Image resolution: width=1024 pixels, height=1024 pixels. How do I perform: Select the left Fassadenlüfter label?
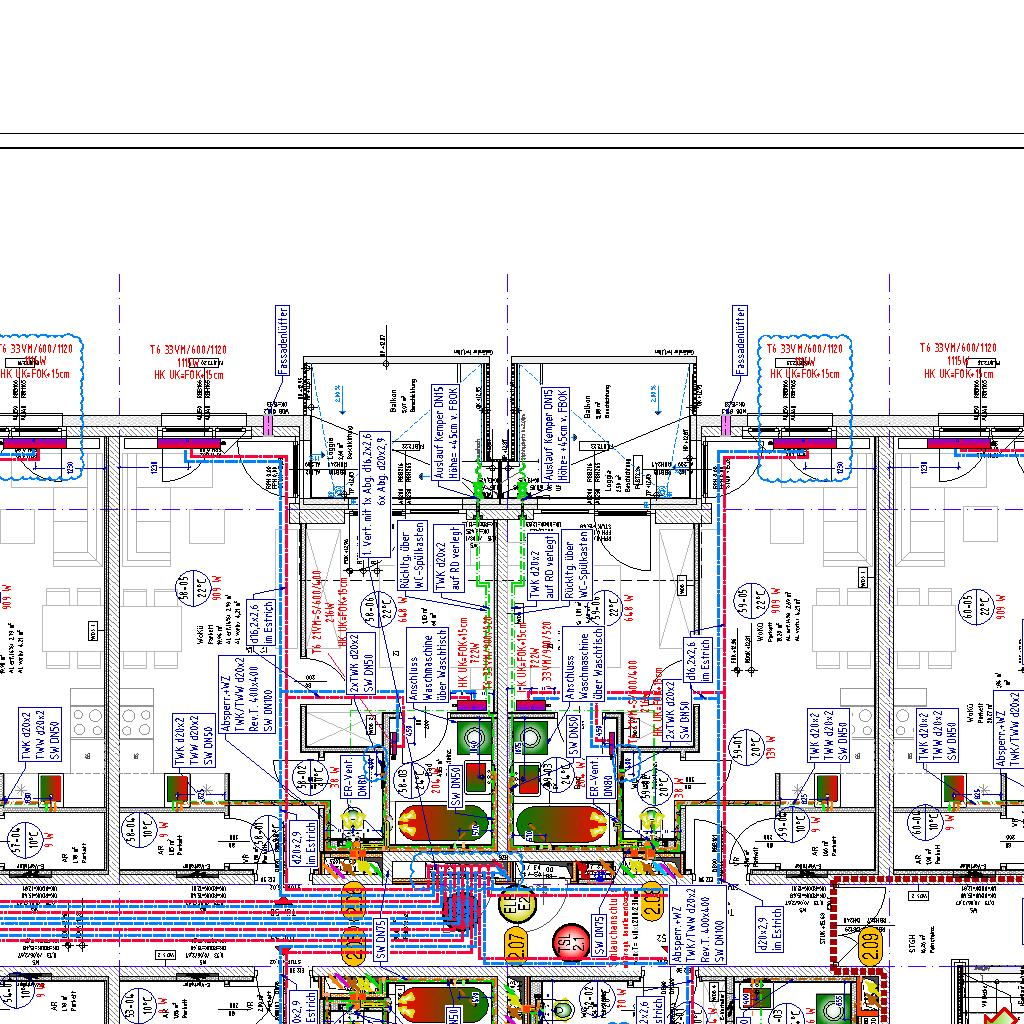[283, 340]
